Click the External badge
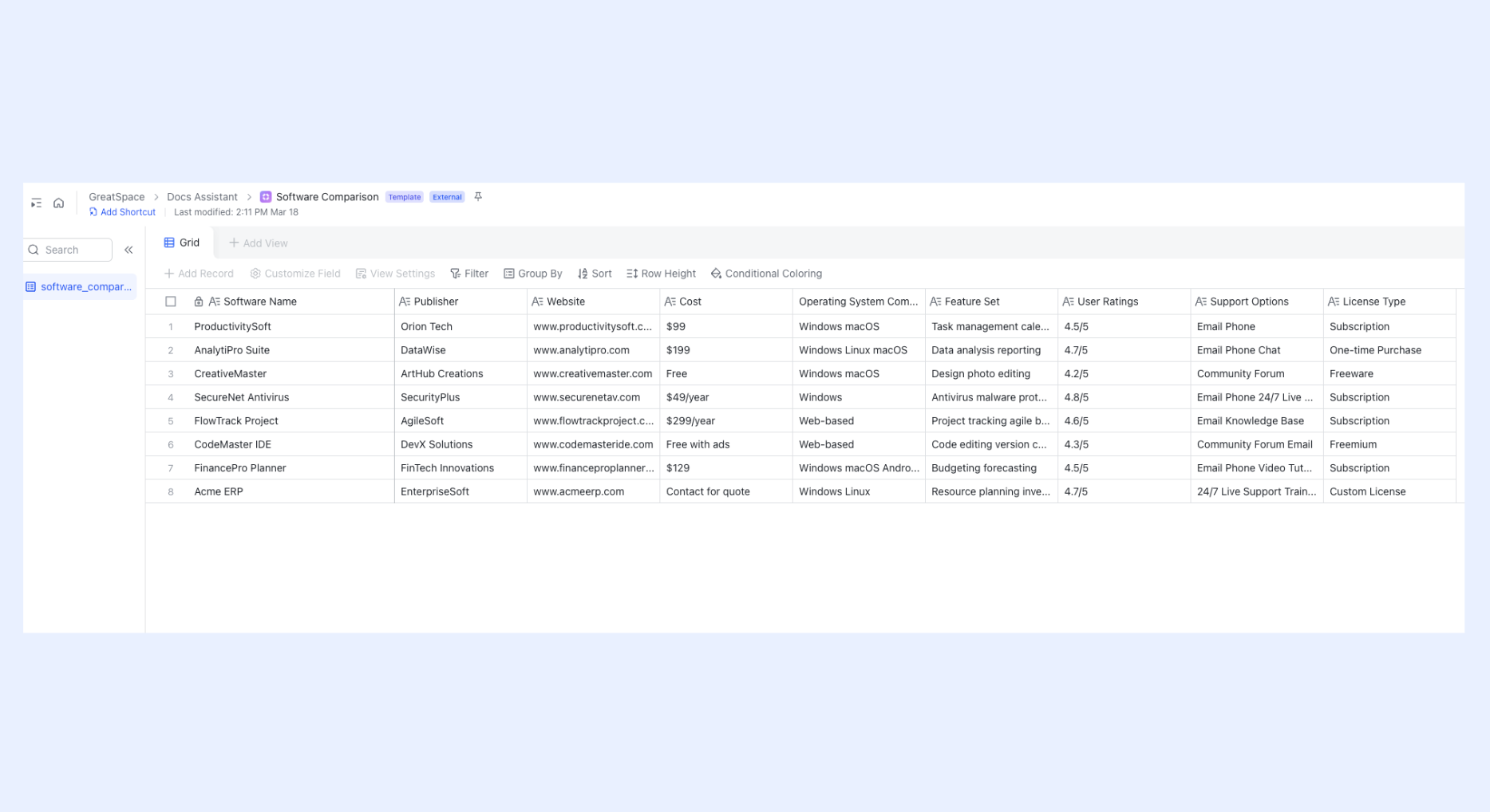Image resolution: width=1490 pixels, height=812 pixels. (447, 197)
